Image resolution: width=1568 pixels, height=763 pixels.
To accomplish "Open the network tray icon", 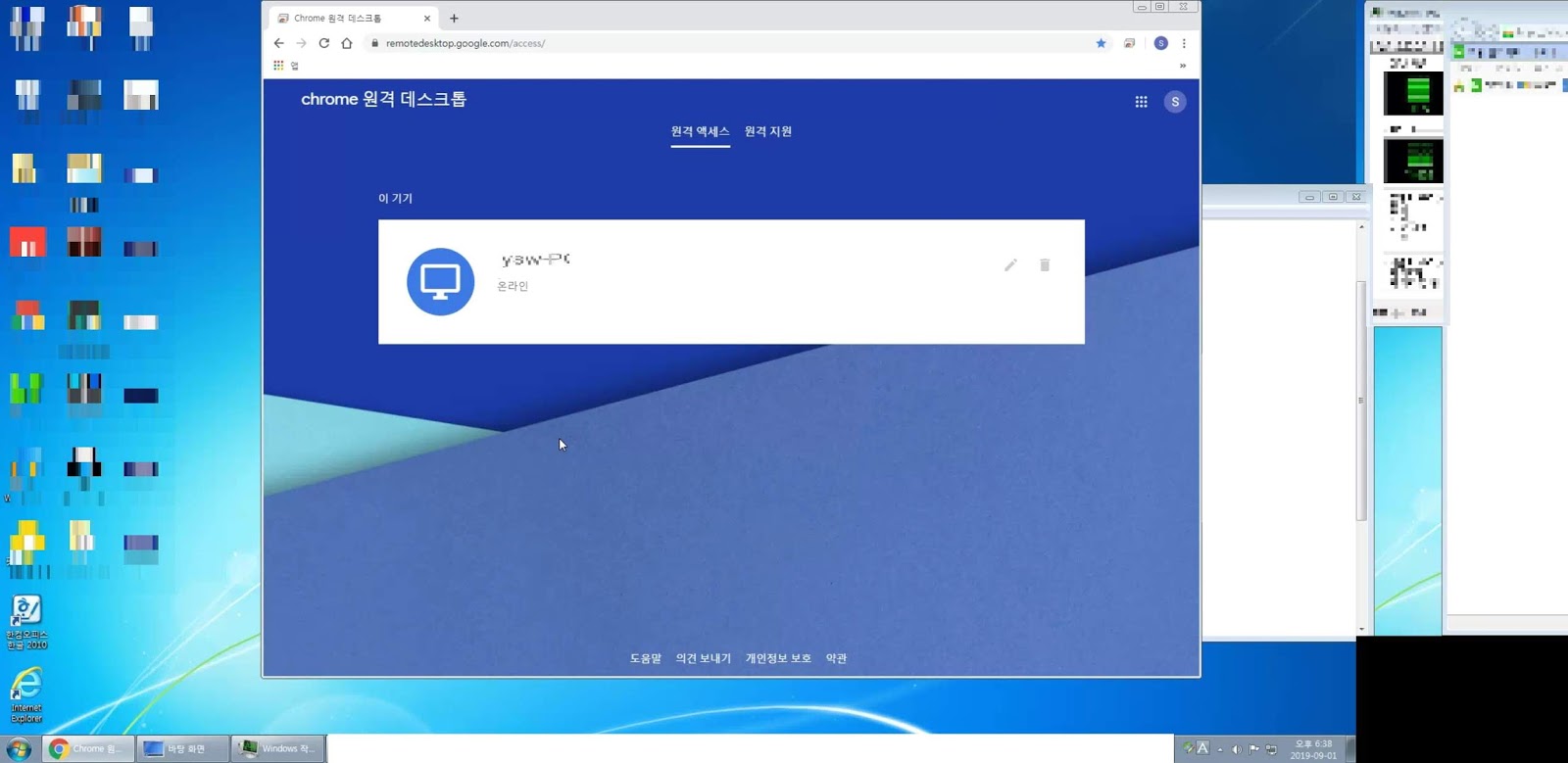I will tap(1271, 749).
